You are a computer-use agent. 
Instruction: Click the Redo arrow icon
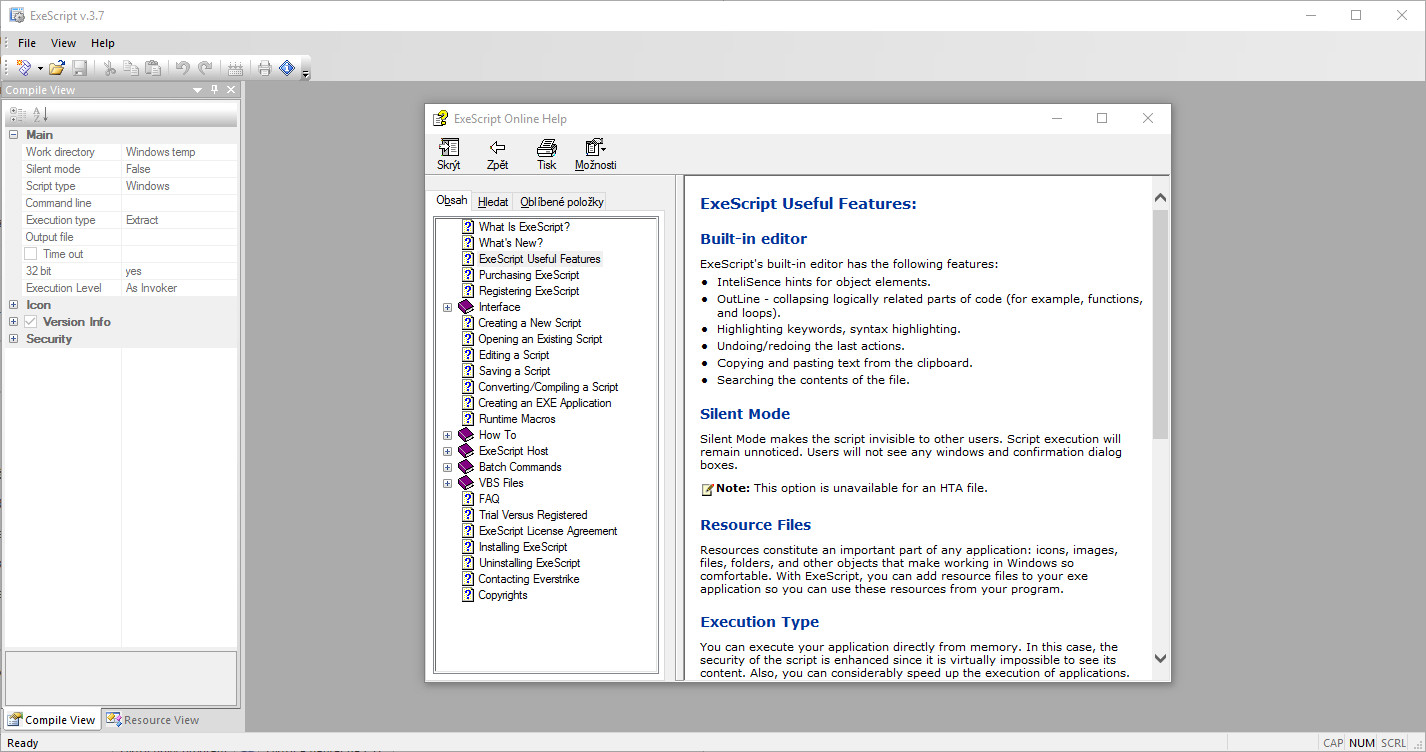[205, 68]
